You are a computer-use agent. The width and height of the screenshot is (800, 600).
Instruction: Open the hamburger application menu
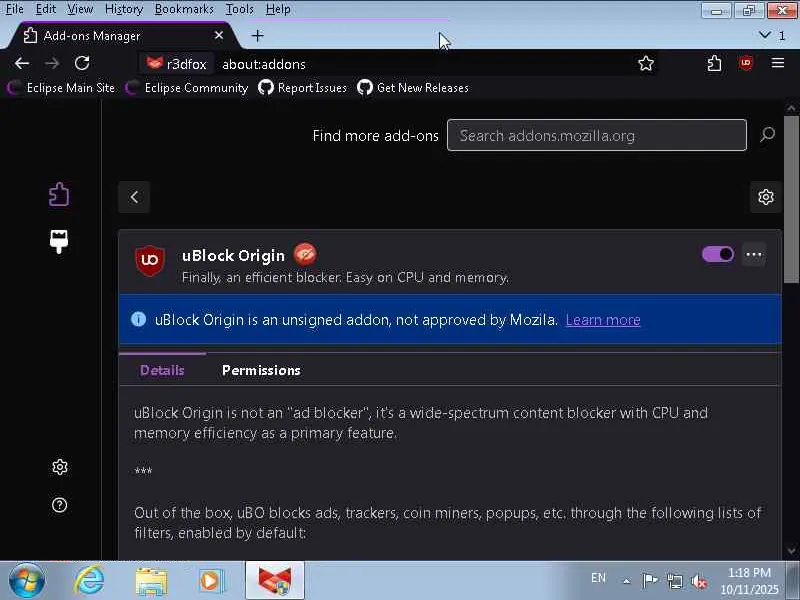778,63
